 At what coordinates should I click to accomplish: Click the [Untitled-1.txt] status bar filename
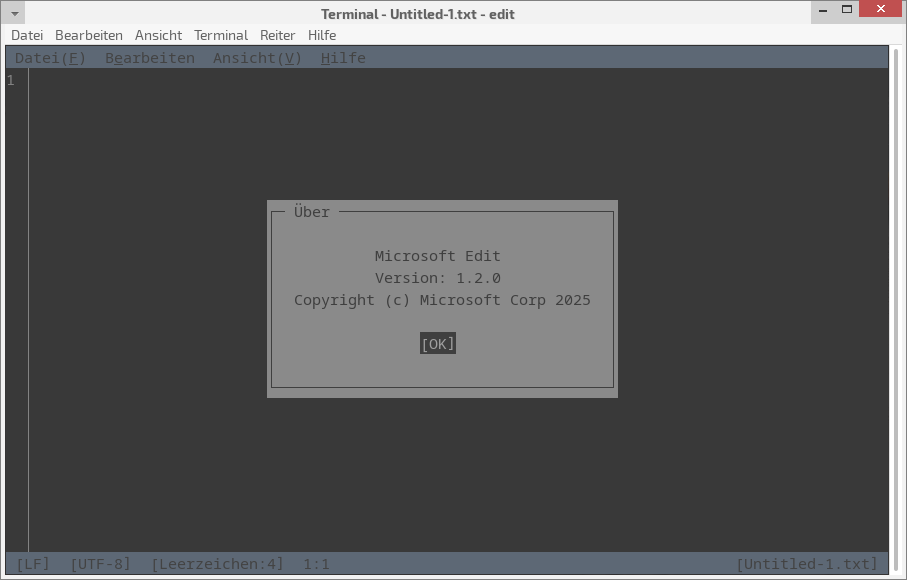[807, 564]
